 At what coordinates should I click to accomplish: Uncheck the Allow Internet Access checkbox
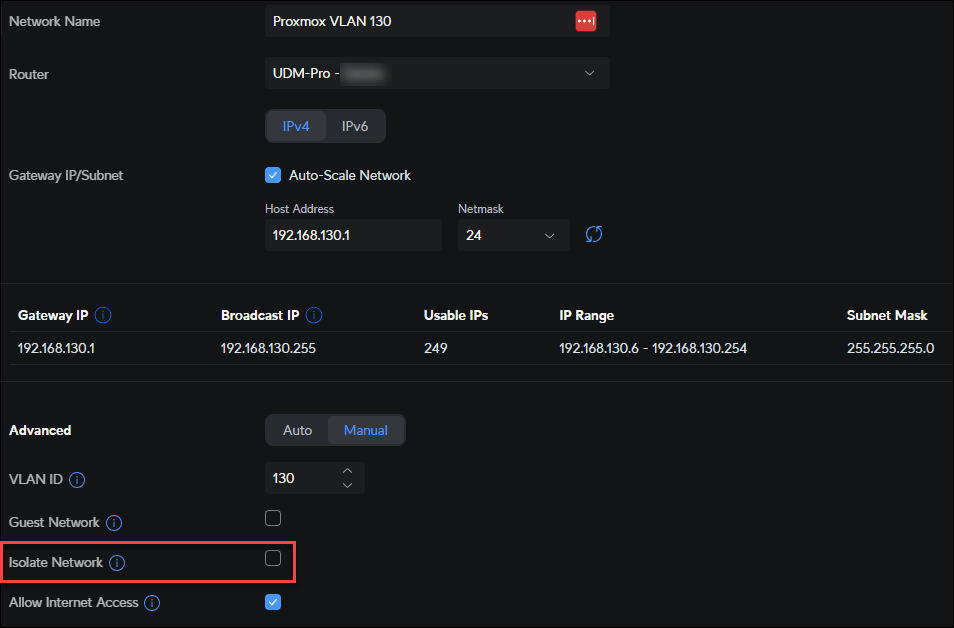(x=273, y=602)
